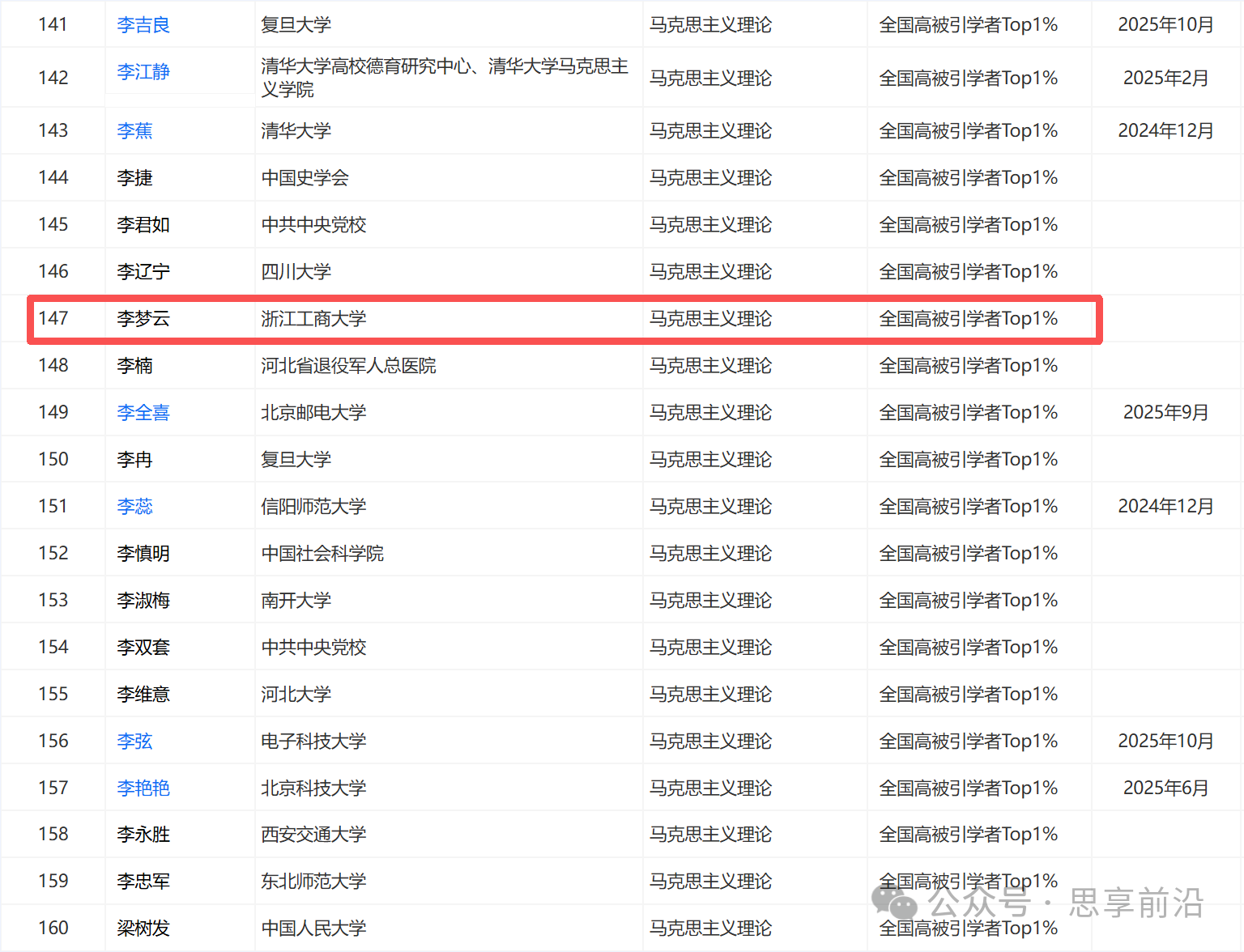Open the blue name link in row 151
Screen dimensions: 1244x952
[134, 507]
